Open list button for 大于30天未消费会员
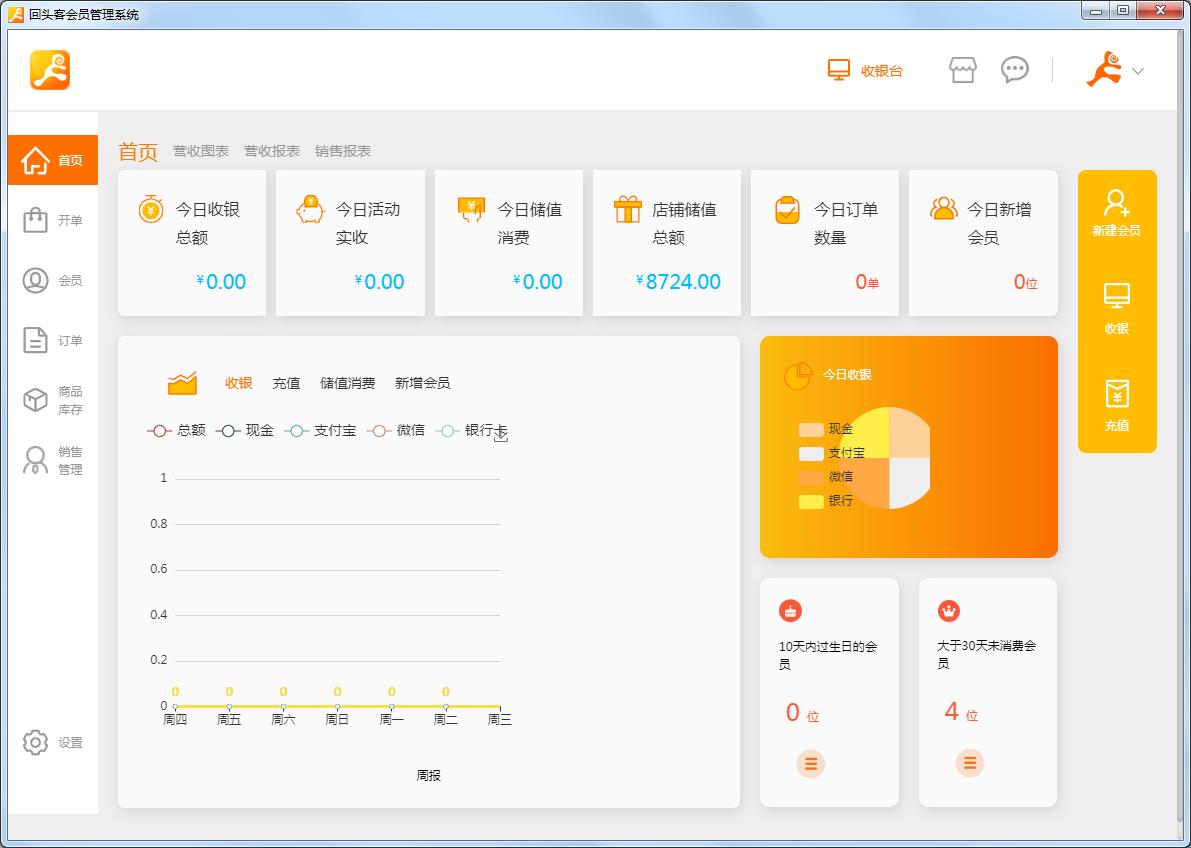Screen dimensions: 1191x848 pos(970,764)
